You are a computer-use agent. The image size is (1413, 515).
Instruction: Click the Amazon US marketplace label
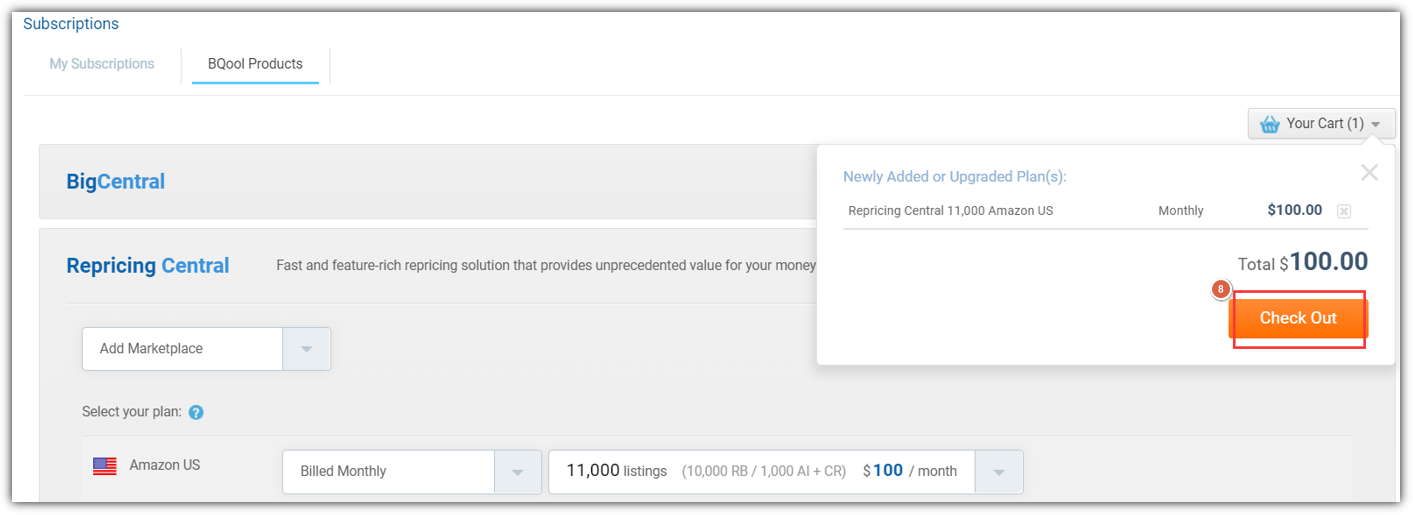point(165,465)
